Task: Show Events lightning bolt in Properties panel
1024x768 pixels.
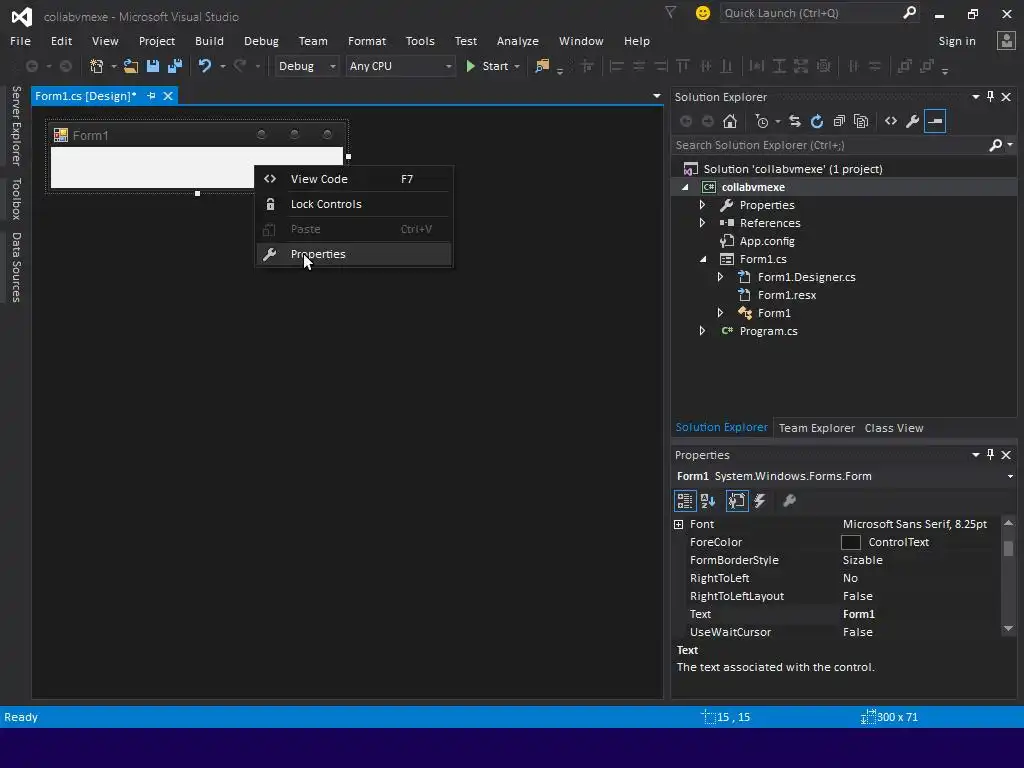Action: coord(760,501)
